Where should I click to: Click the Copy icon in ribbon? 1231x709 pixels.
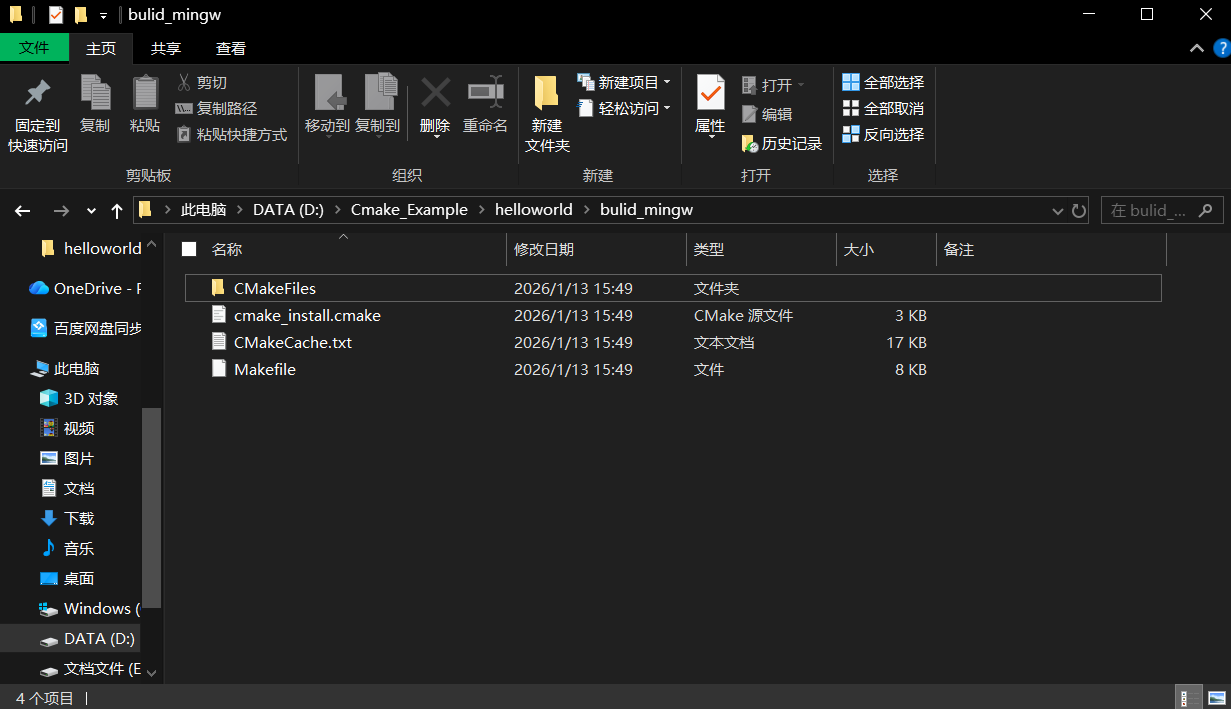pos(95,94)
